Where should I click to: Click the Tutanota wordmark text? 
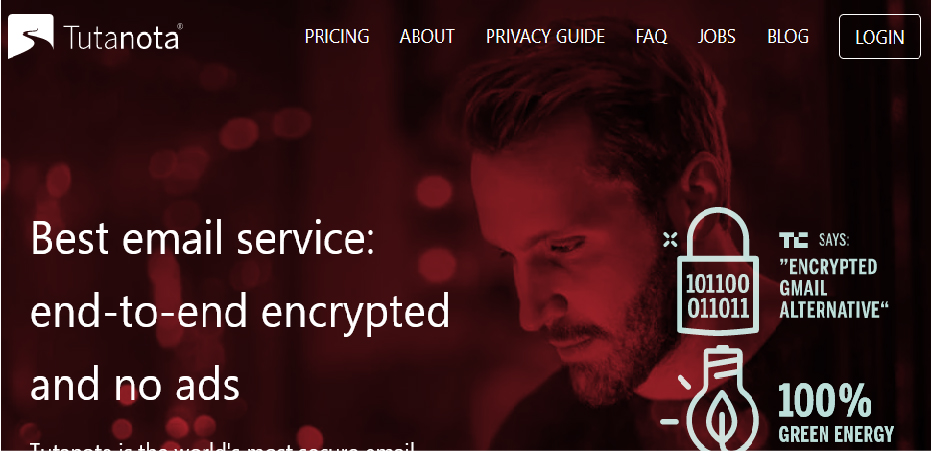[122, 39]
